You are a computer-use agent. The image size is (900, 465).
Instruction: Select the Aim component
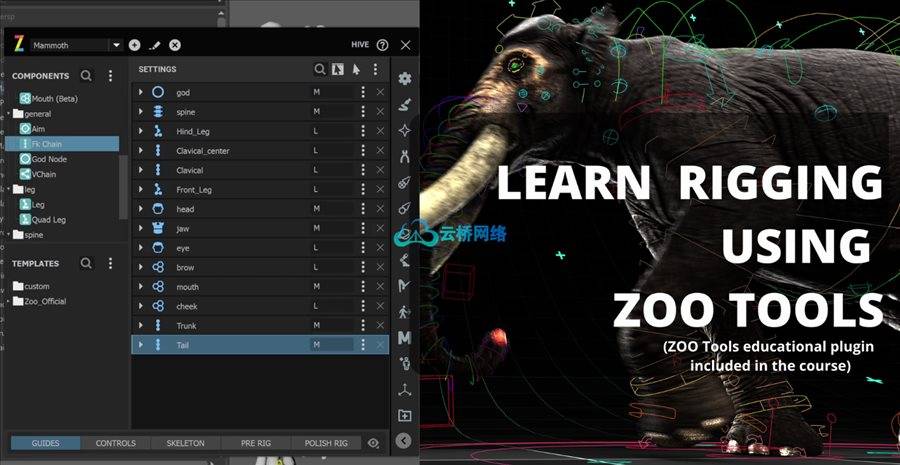[32, 129]
